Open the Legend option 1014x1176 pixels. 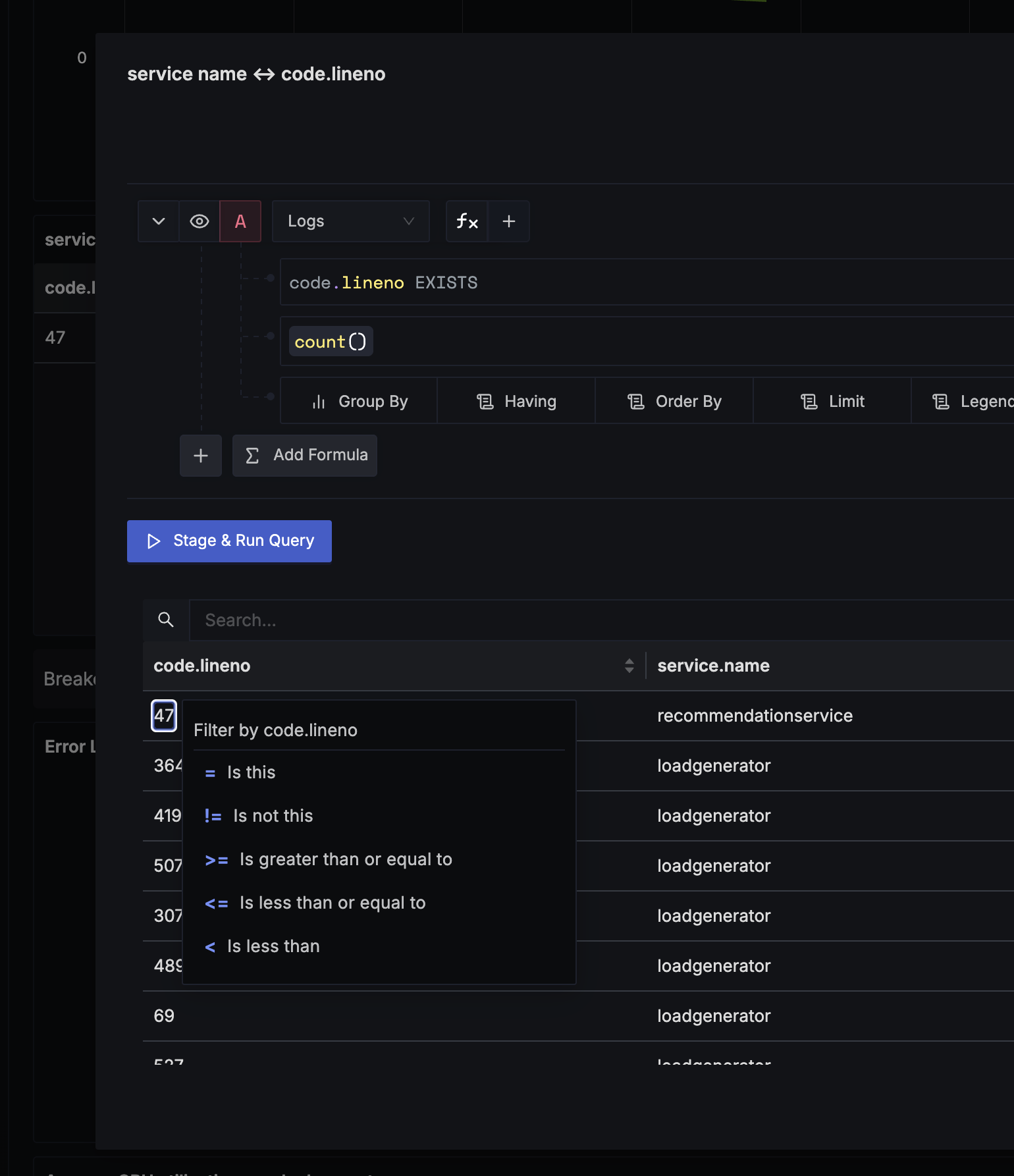[x=963, y=401]
